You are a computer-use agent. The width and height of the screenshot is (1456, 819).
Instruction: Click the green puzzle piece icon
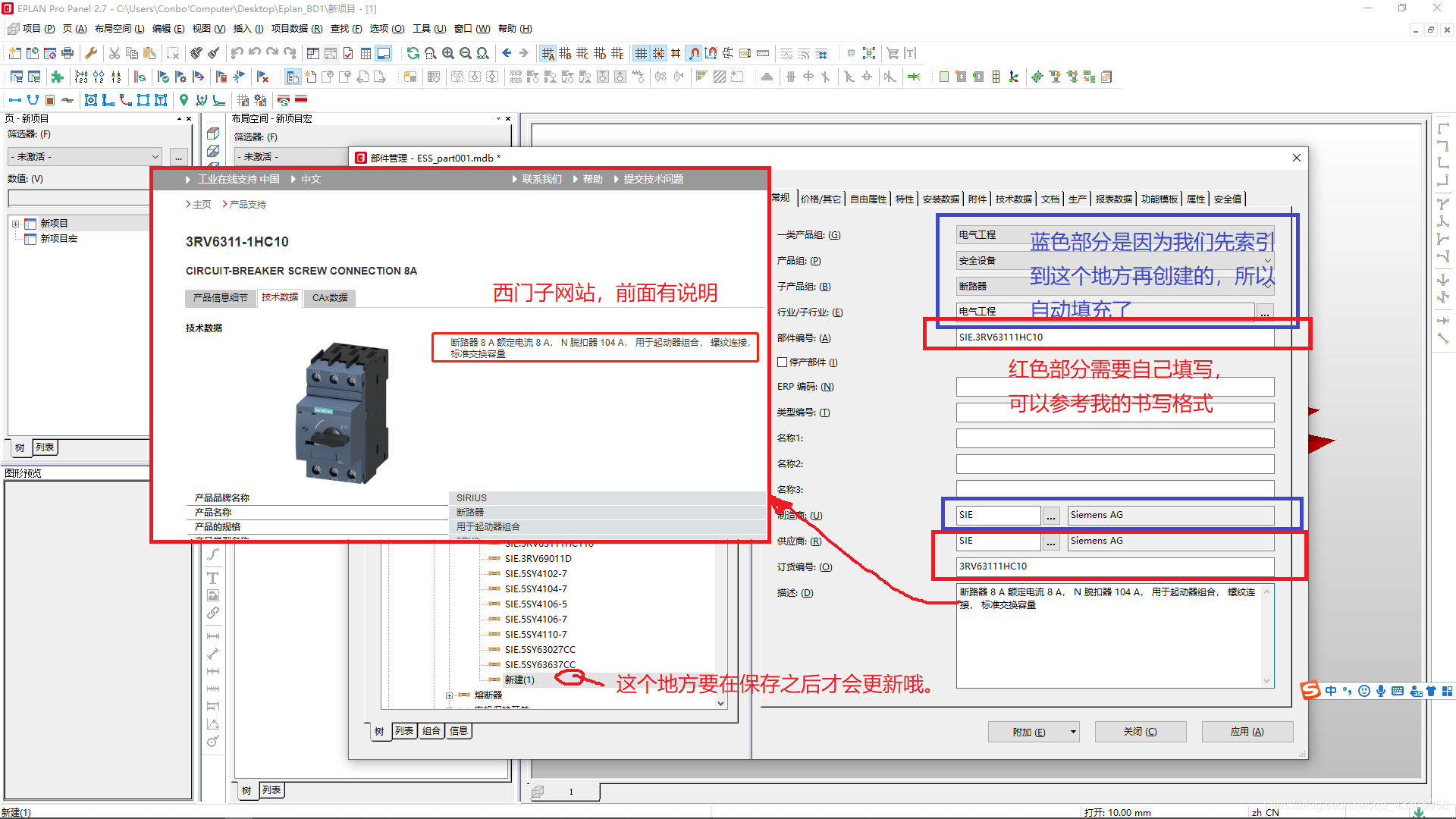click(57, 77)
